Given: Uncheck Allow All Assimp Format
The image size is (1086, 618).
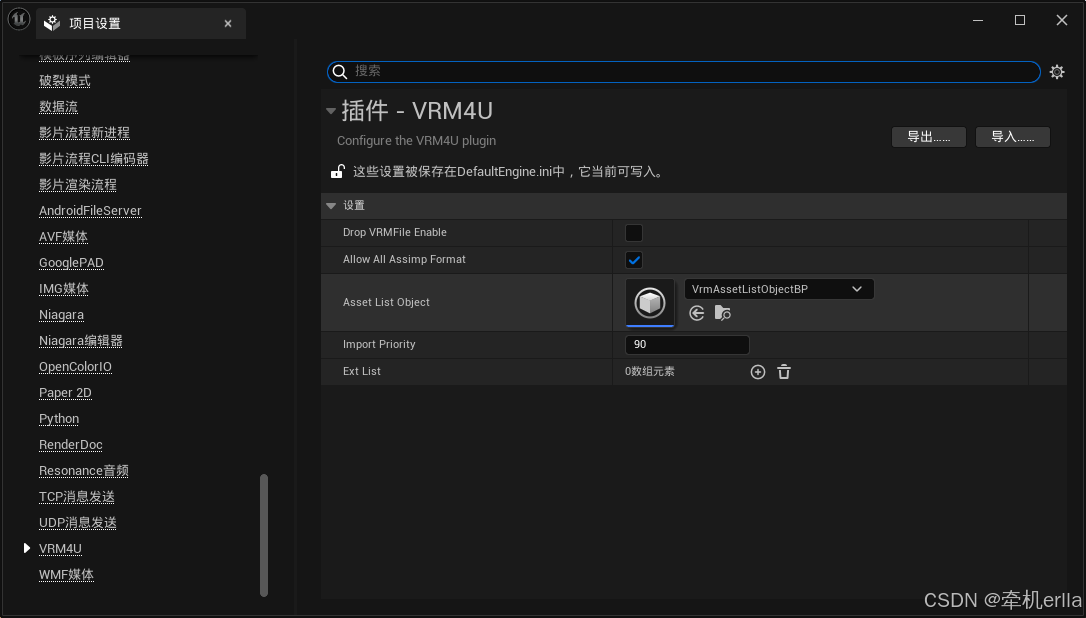Looking at the screenshot, I should click(634, 260).
